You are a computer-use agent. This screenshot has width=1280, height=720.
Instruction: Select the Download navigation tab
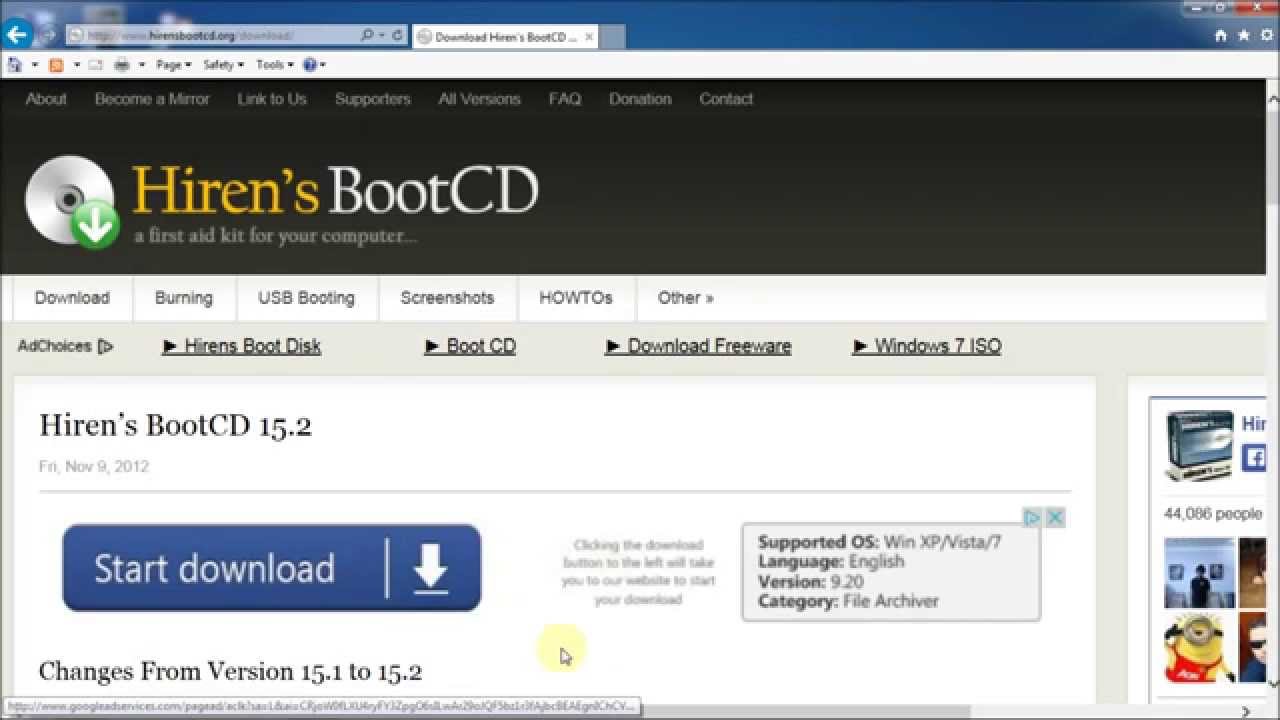(72, 298)
